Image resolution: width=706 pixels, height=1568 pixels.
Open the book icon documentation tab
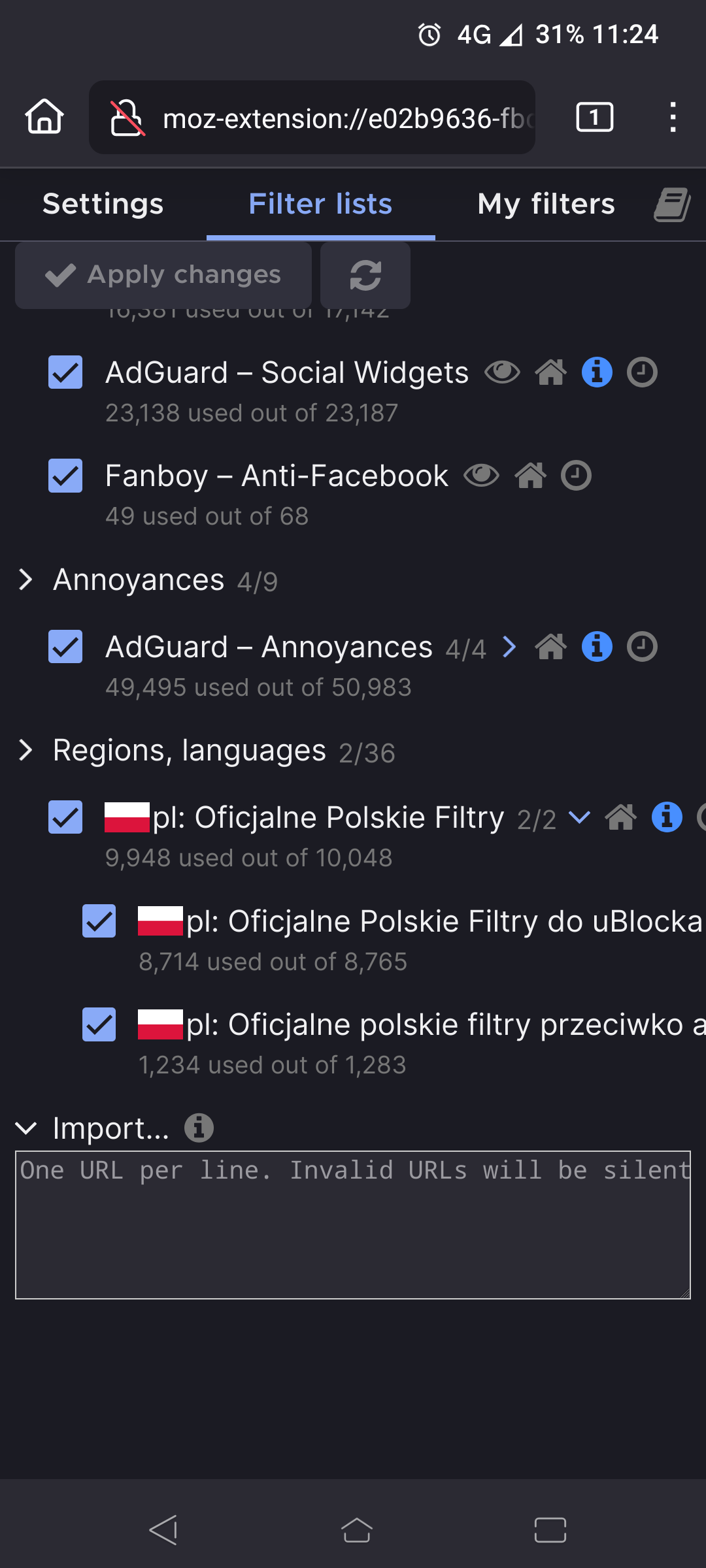[672, 204]
